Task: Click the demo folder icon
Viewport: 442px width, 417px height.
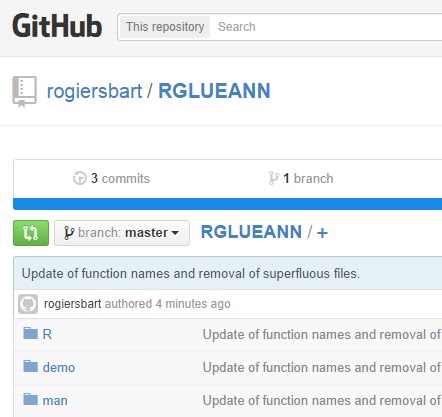Action: (x=31, y=366)
